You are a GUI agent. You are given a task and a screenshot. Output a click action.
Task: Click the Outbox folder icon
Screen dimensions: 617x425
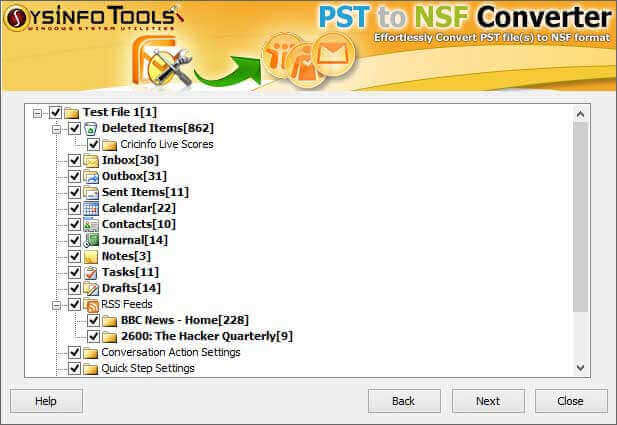pos(91,177)
